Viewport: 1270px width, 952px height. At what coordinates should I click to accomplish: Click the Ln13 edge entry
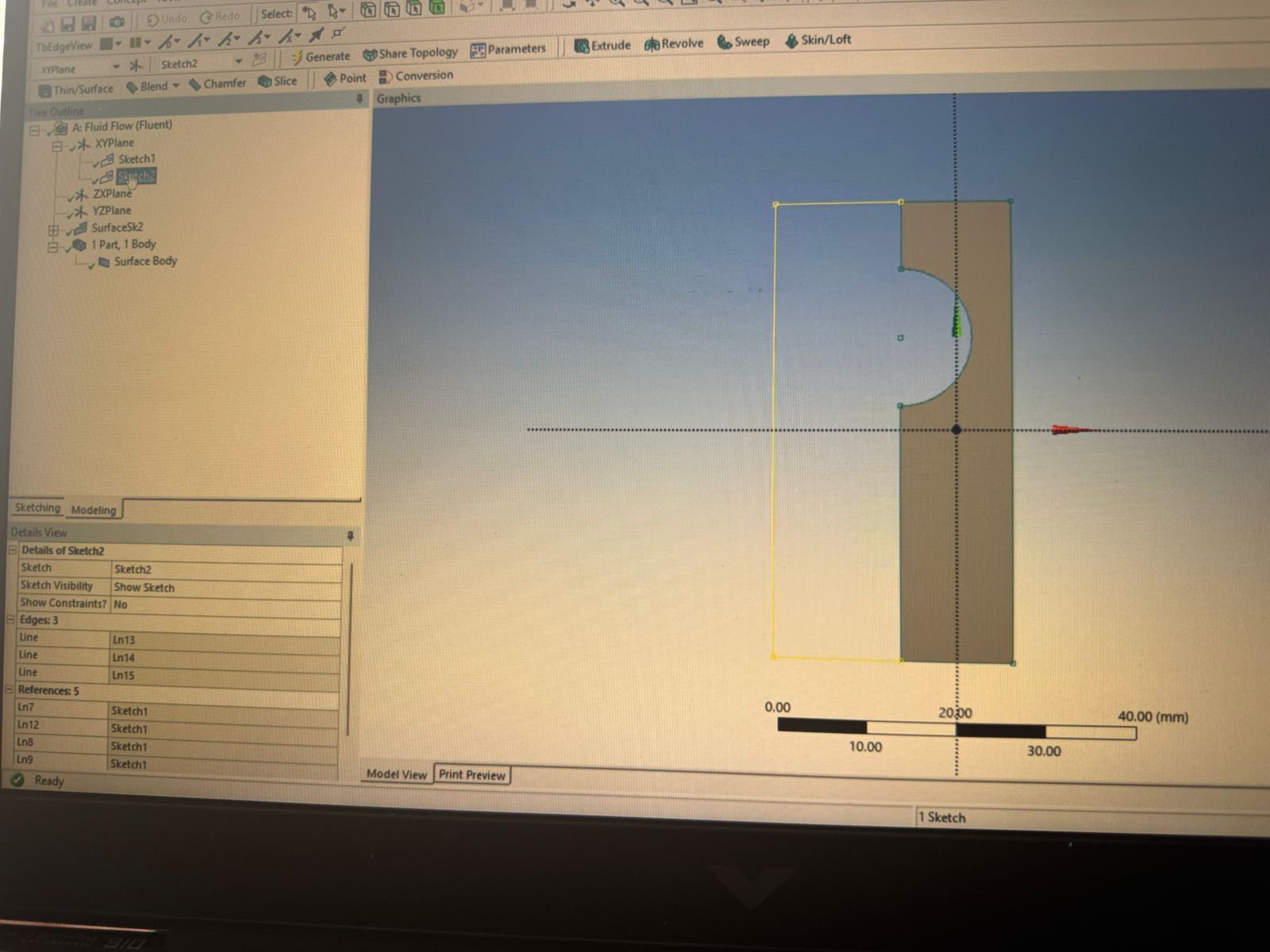coord(225,640)
